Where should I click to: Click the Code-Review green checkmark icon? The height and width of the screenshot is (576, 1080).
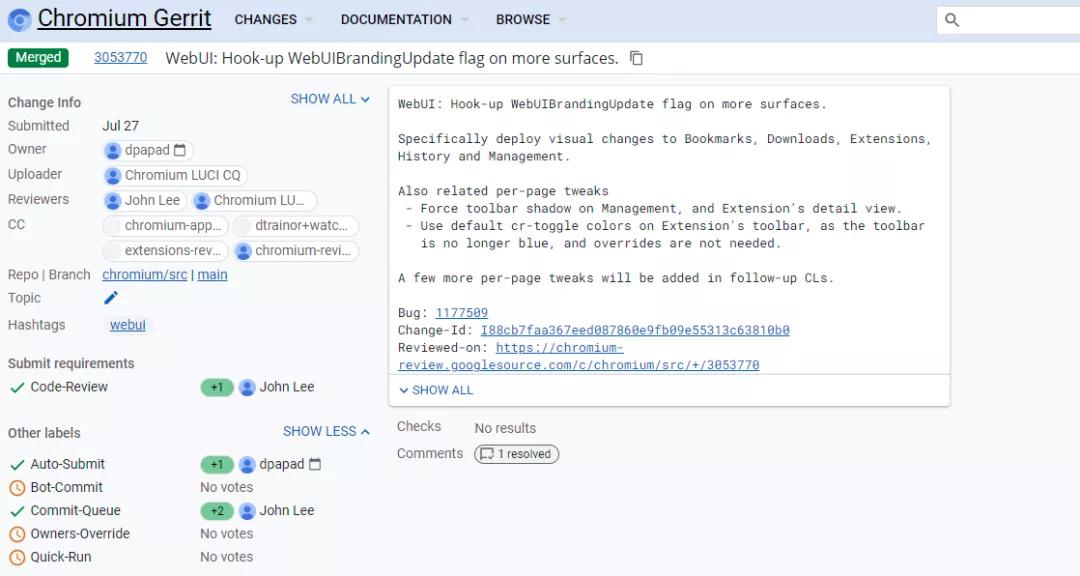pyautogui.click(x=17, y=387)
